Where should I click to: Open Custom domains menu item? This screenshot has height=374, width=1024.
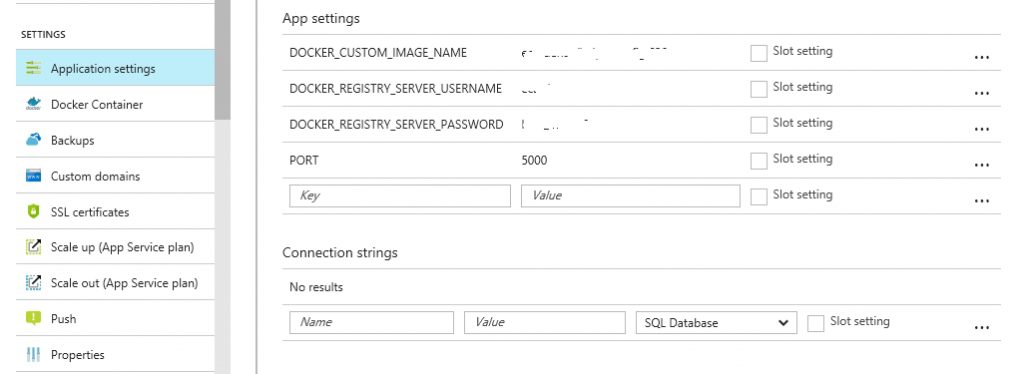[x=115, y=176]
